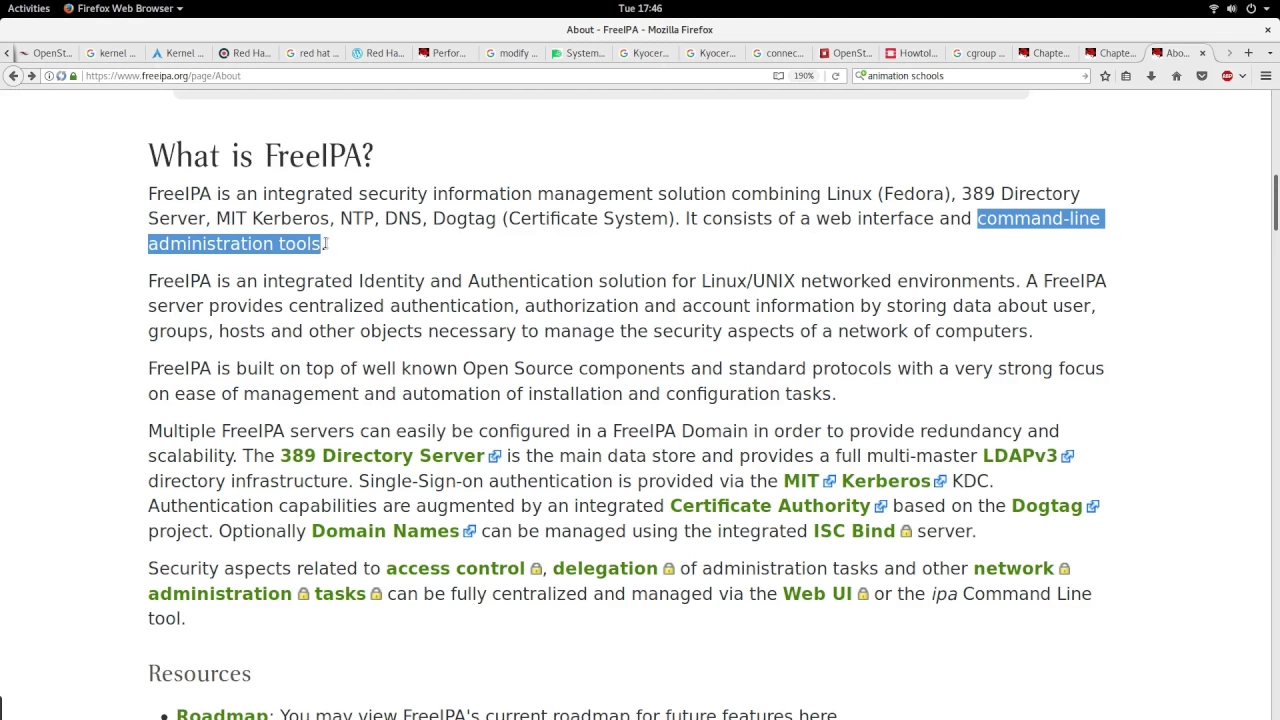Click the 'Resources' heading
The height and width of the screenshot is (720, 1280).
tap(199, 674)
